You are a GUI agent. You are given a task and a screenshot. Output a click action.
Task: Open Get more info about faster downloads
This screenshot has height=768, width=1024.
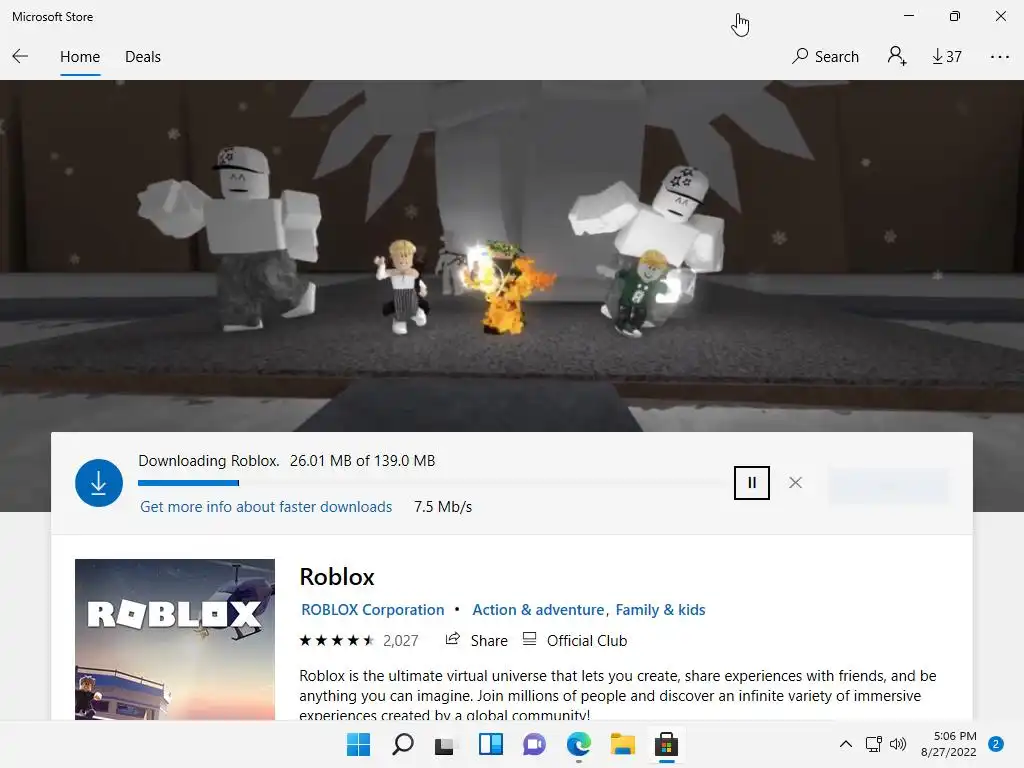tap(266, 507)
